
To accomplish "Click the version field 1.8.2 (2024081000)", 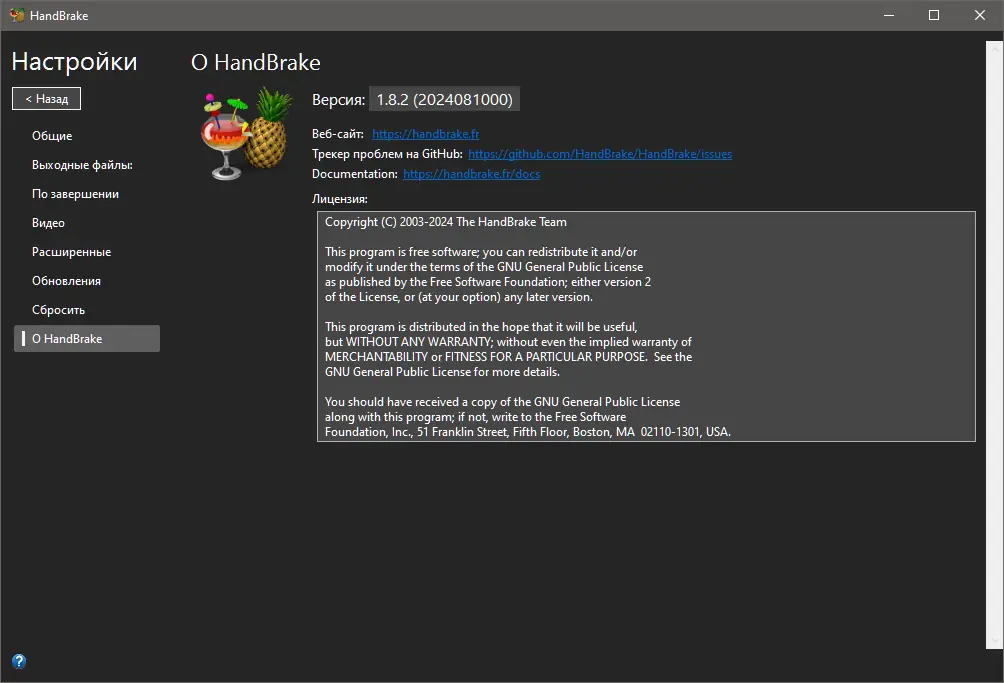I will click(444, 99).
